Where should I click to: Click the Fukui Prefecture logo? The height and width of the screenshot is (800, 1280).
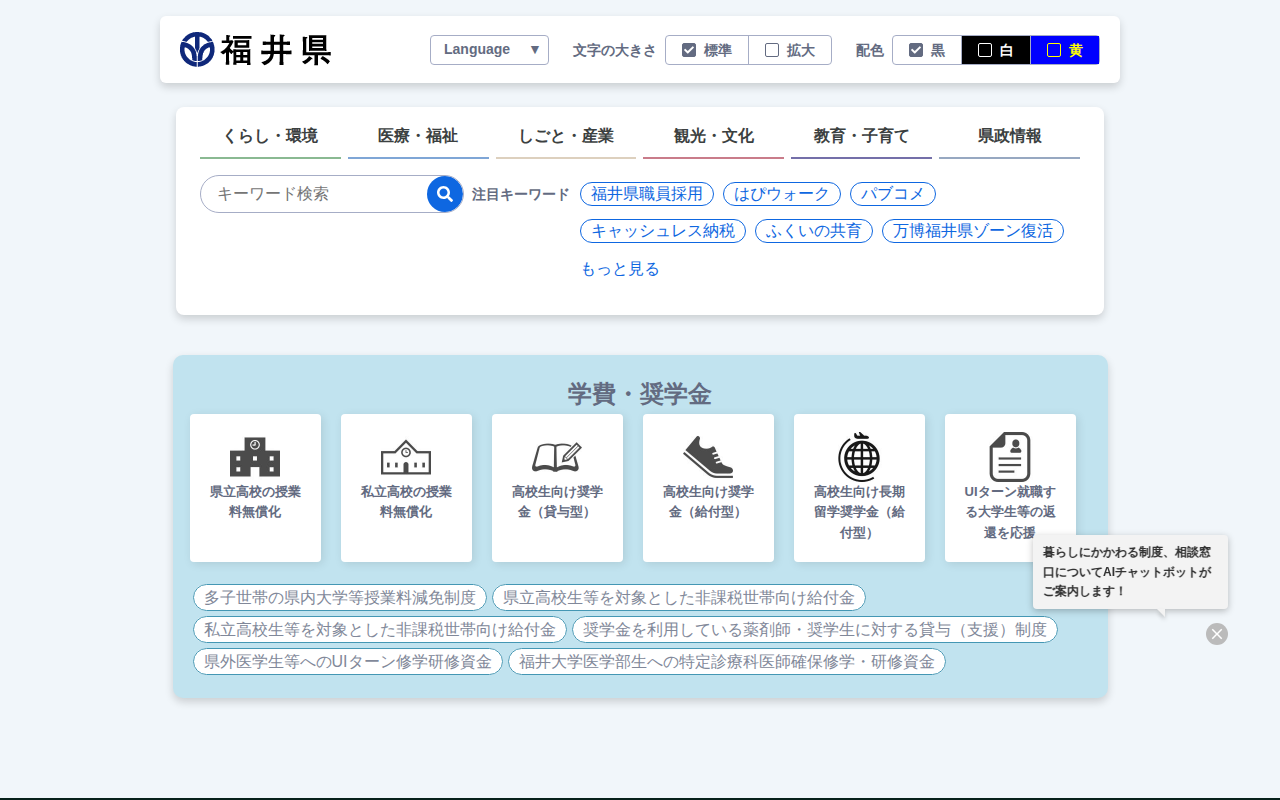pos(256,50)
